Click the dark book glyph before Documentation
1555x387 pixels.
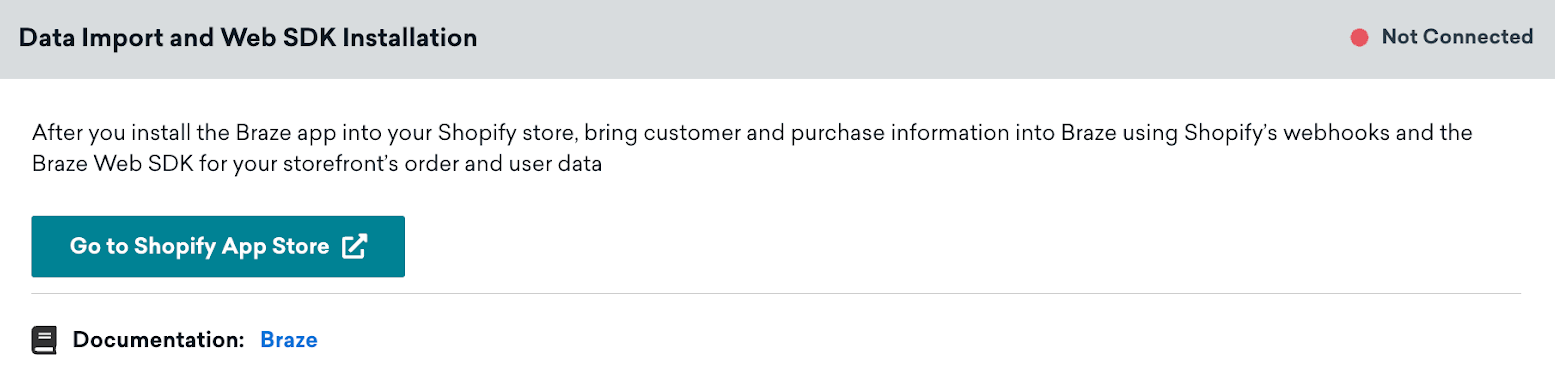[44, 340]
